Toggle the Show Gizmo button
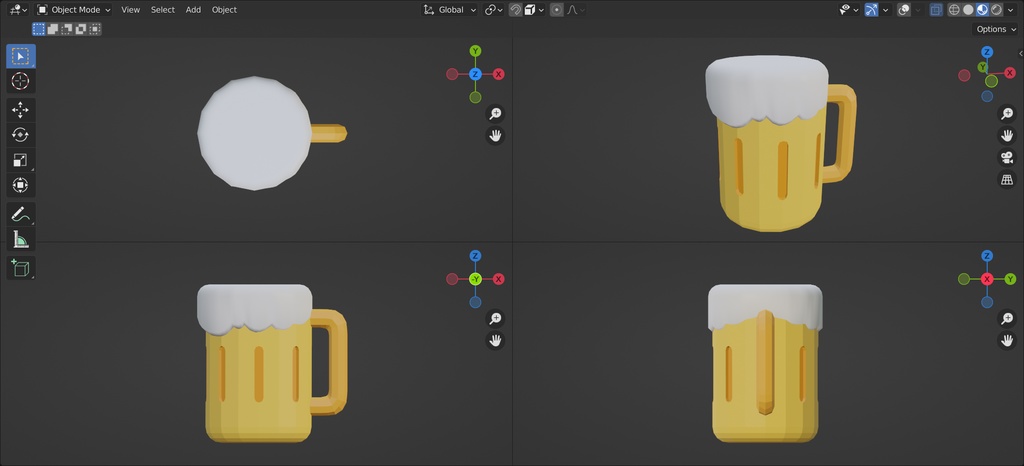This screenshot has height=466, width=1024. point(871,10)
